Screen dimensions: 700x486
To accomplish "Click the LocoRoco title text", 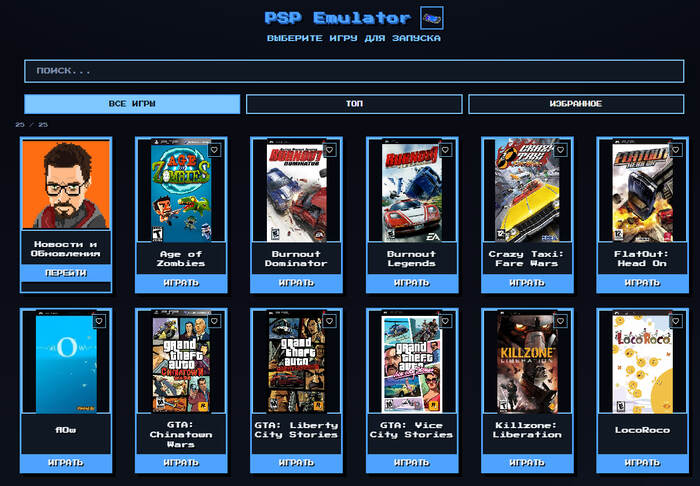I will pyautogui.click(x=642, y=430).
